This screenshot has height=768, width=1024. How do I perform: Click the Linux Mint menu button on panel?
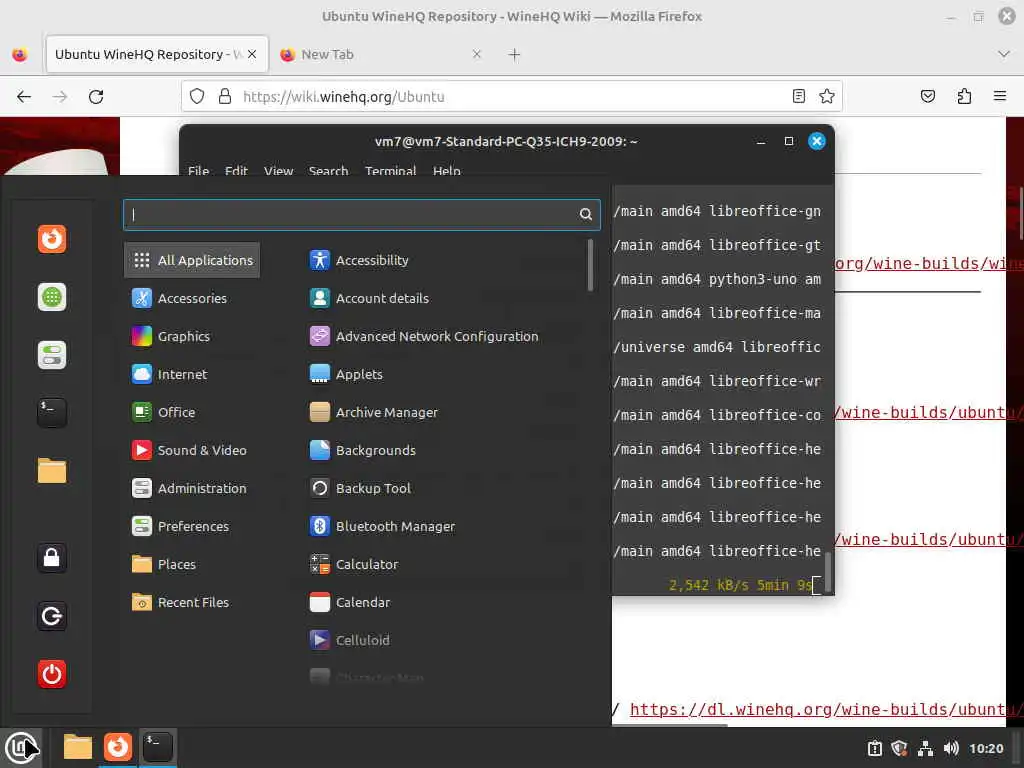21,747
